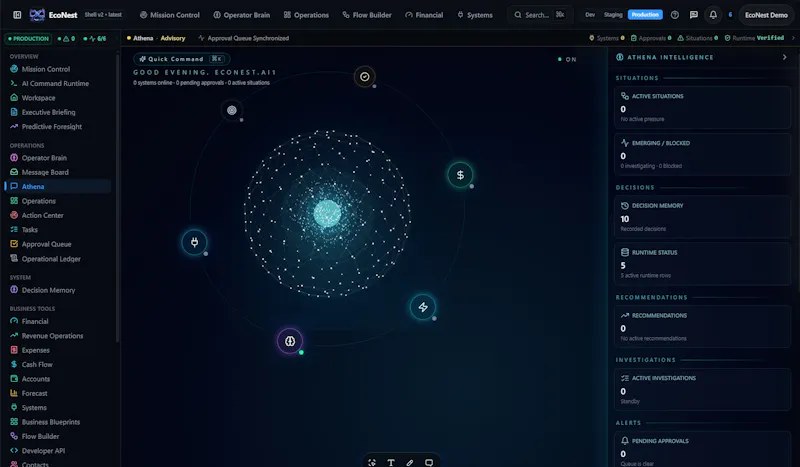Open Financial in top navigation
800x467 pixels.
click(424, 15)
